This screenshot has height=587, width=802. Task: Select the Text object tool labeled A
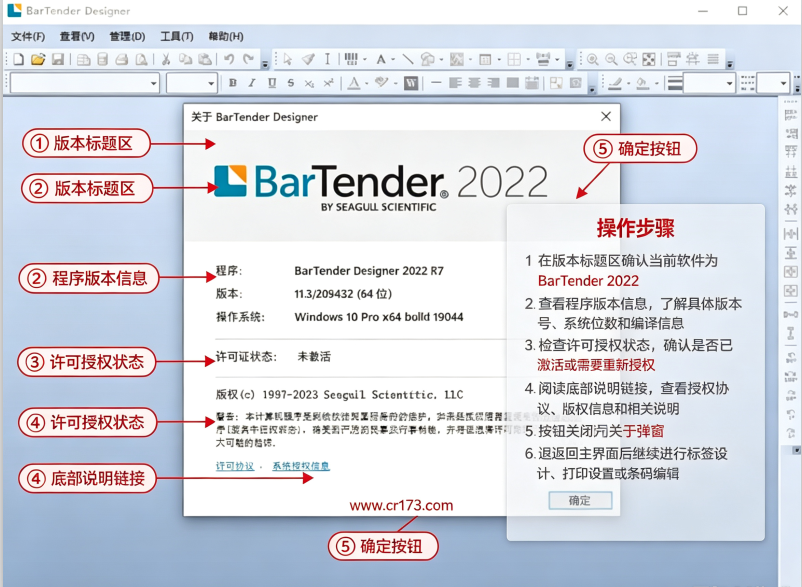[381, 59]
